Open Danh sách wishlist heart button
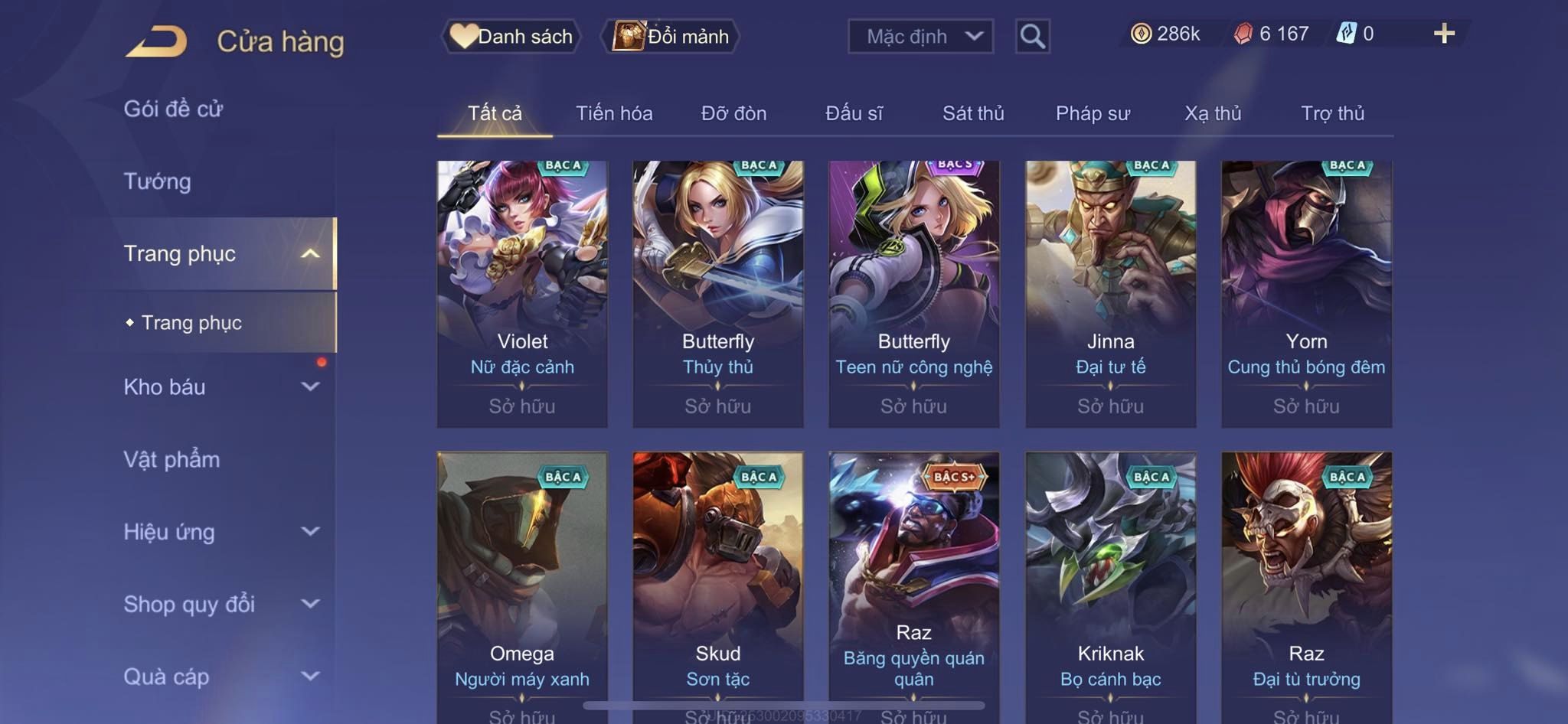Viewport: 1568px width, 724px height. (511, 36)
